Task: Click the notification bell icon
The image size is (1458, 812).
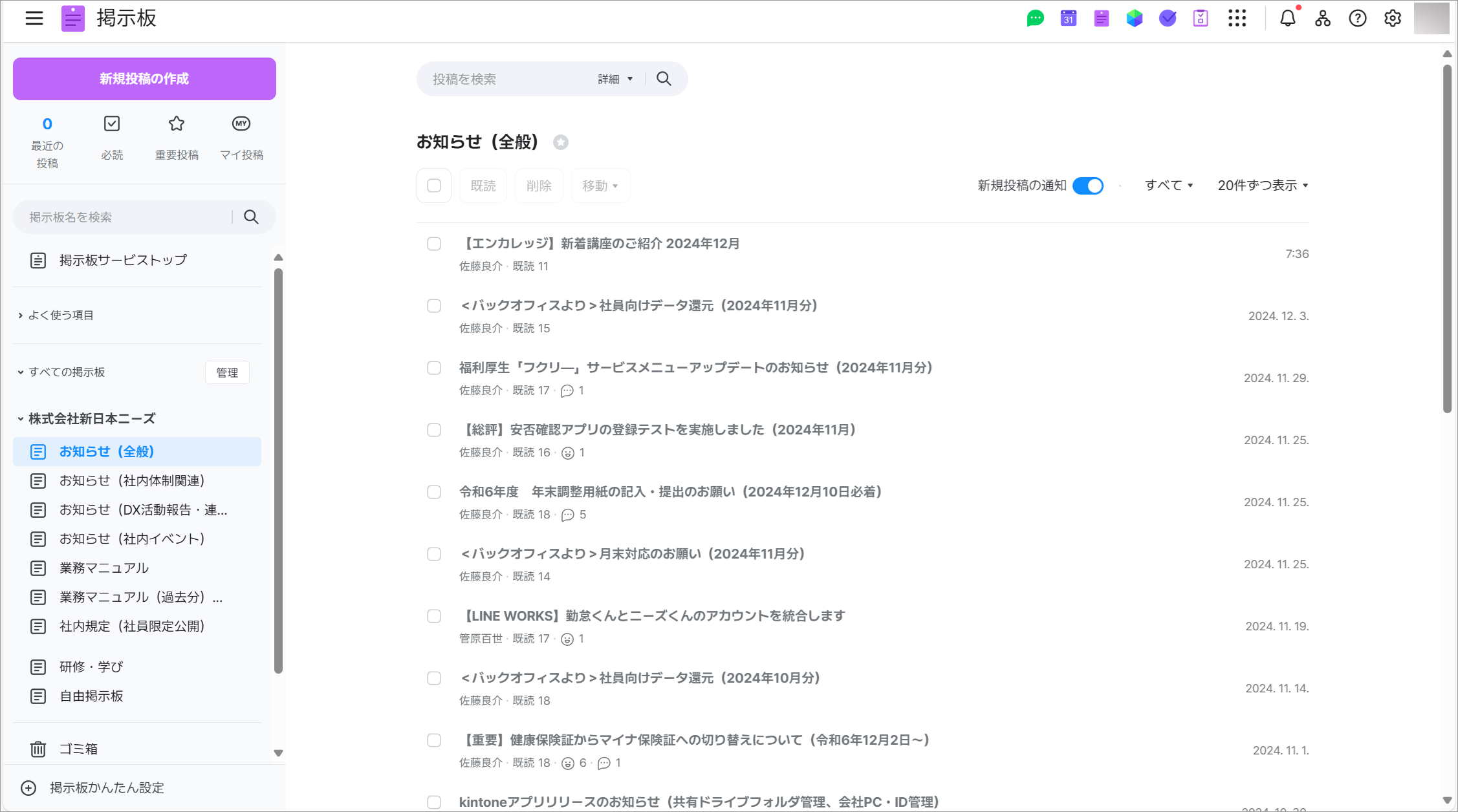Action: tap(1287, 18)
